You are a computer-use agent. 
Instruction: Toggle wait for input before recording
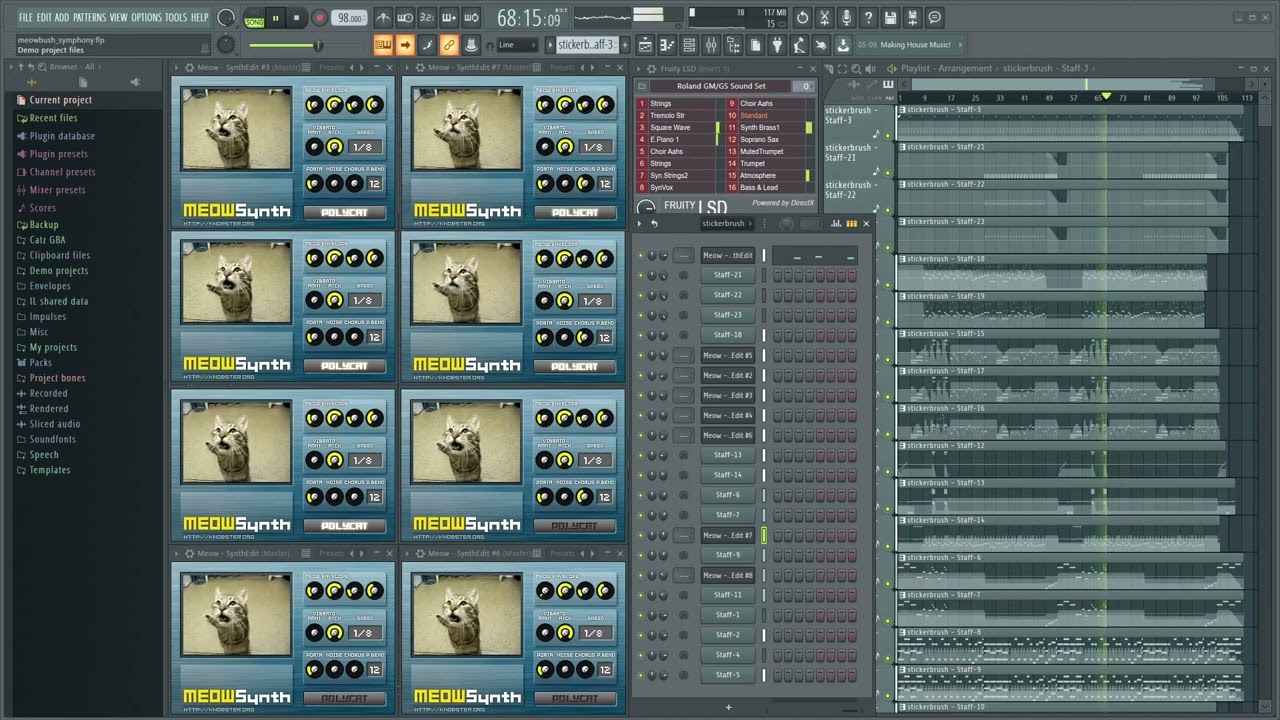(x=405, y=18)
